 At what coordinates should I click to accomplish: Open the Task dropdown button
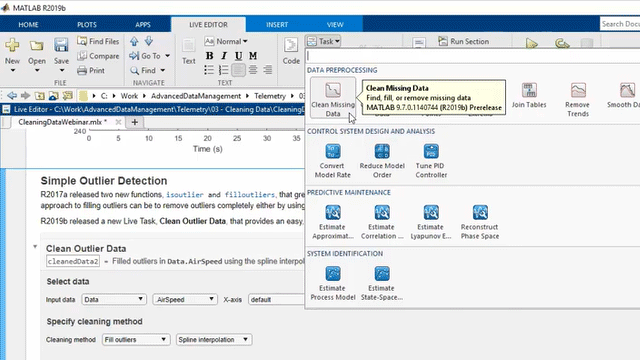point(323,41)
